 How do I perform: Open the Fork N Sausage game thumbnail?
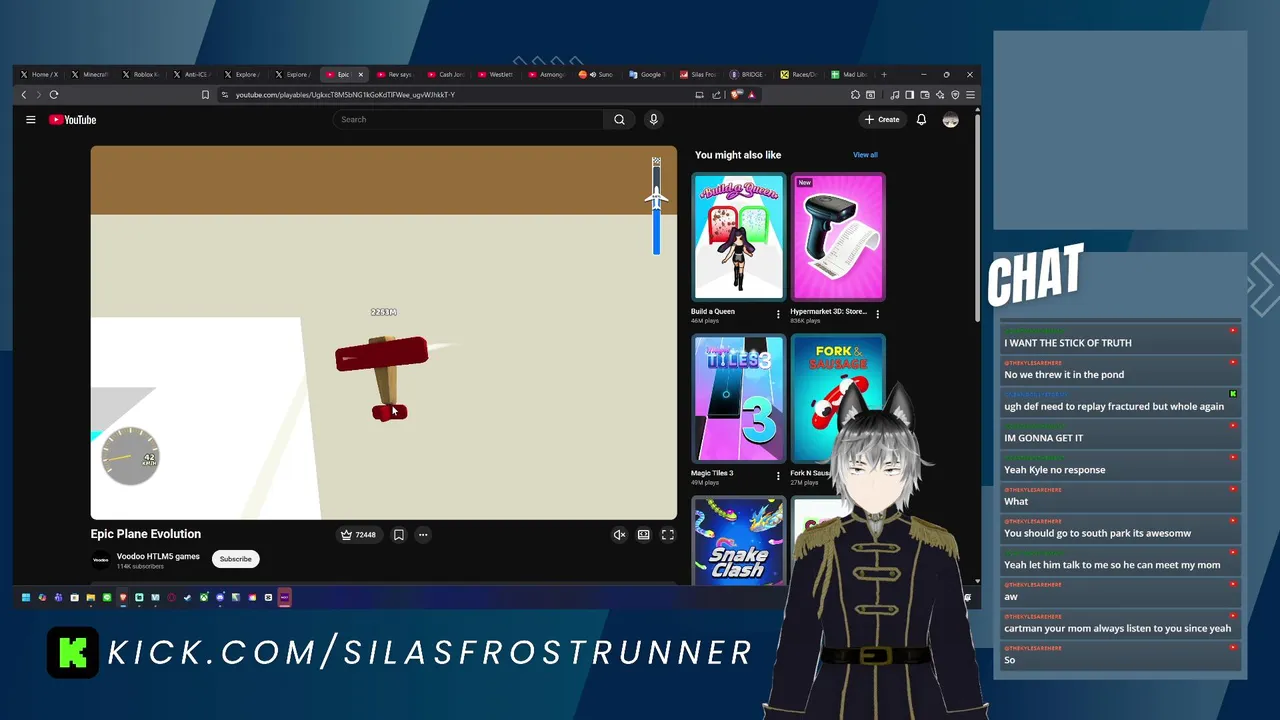[838, 399]
